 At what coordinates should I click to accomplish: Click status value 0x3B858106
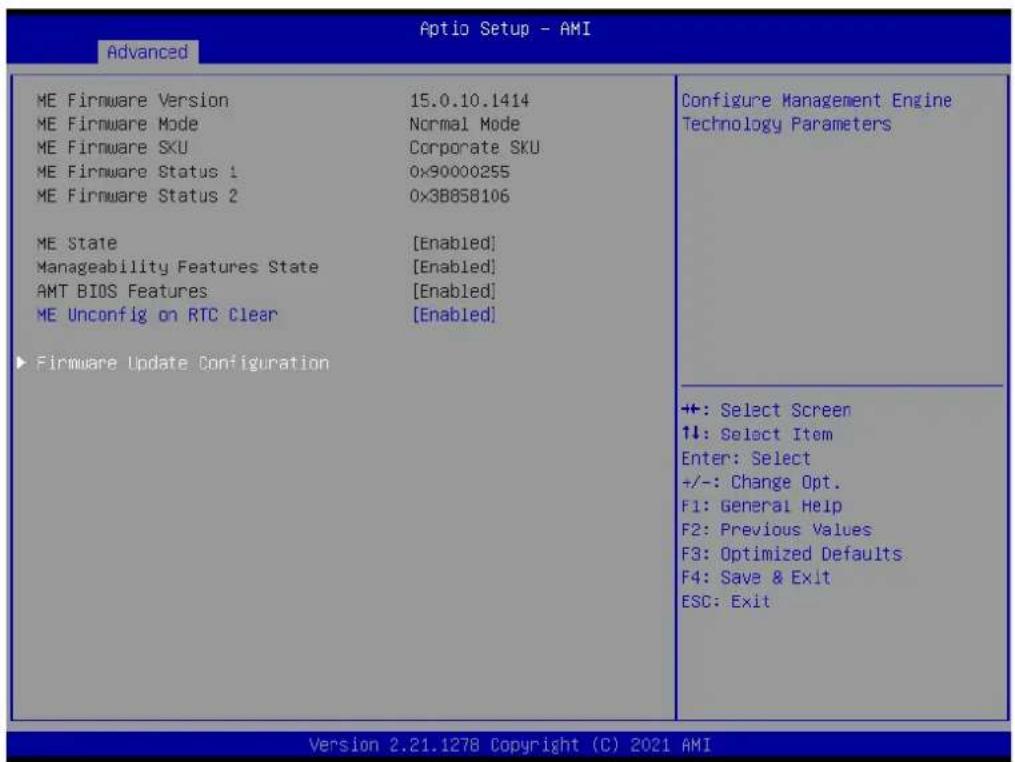460,196
